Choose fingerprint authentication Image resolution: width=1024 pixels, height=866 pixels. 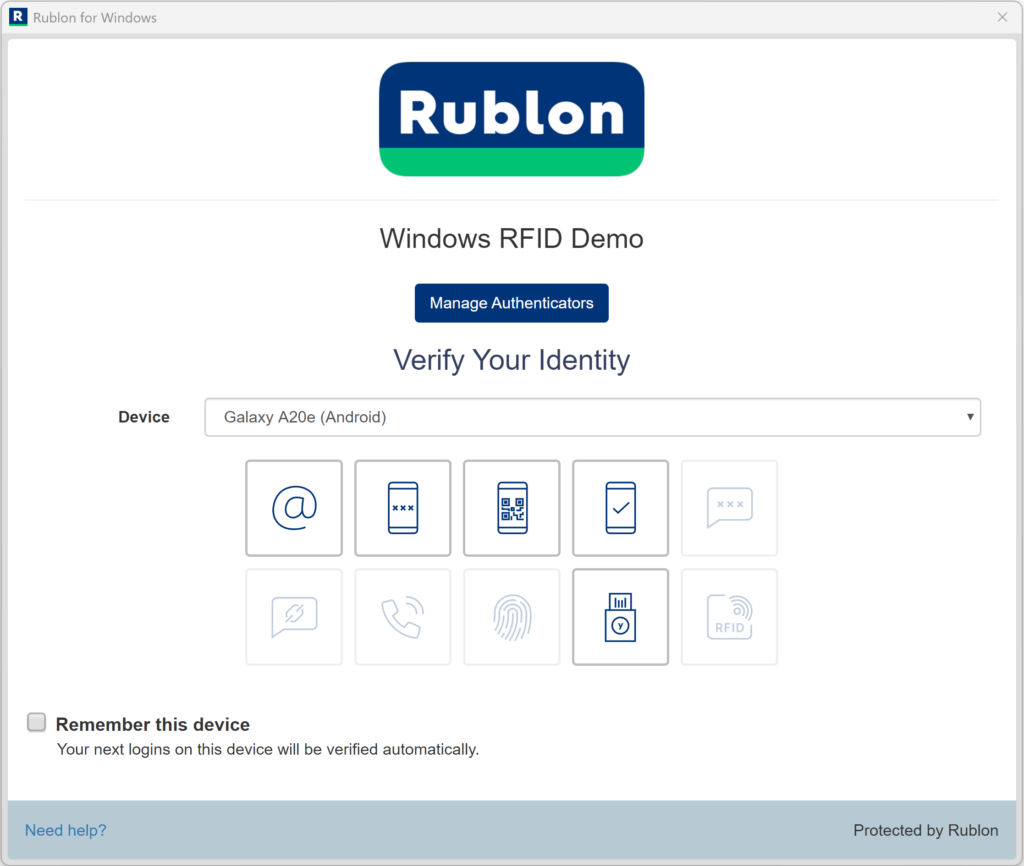pos(512,617)
